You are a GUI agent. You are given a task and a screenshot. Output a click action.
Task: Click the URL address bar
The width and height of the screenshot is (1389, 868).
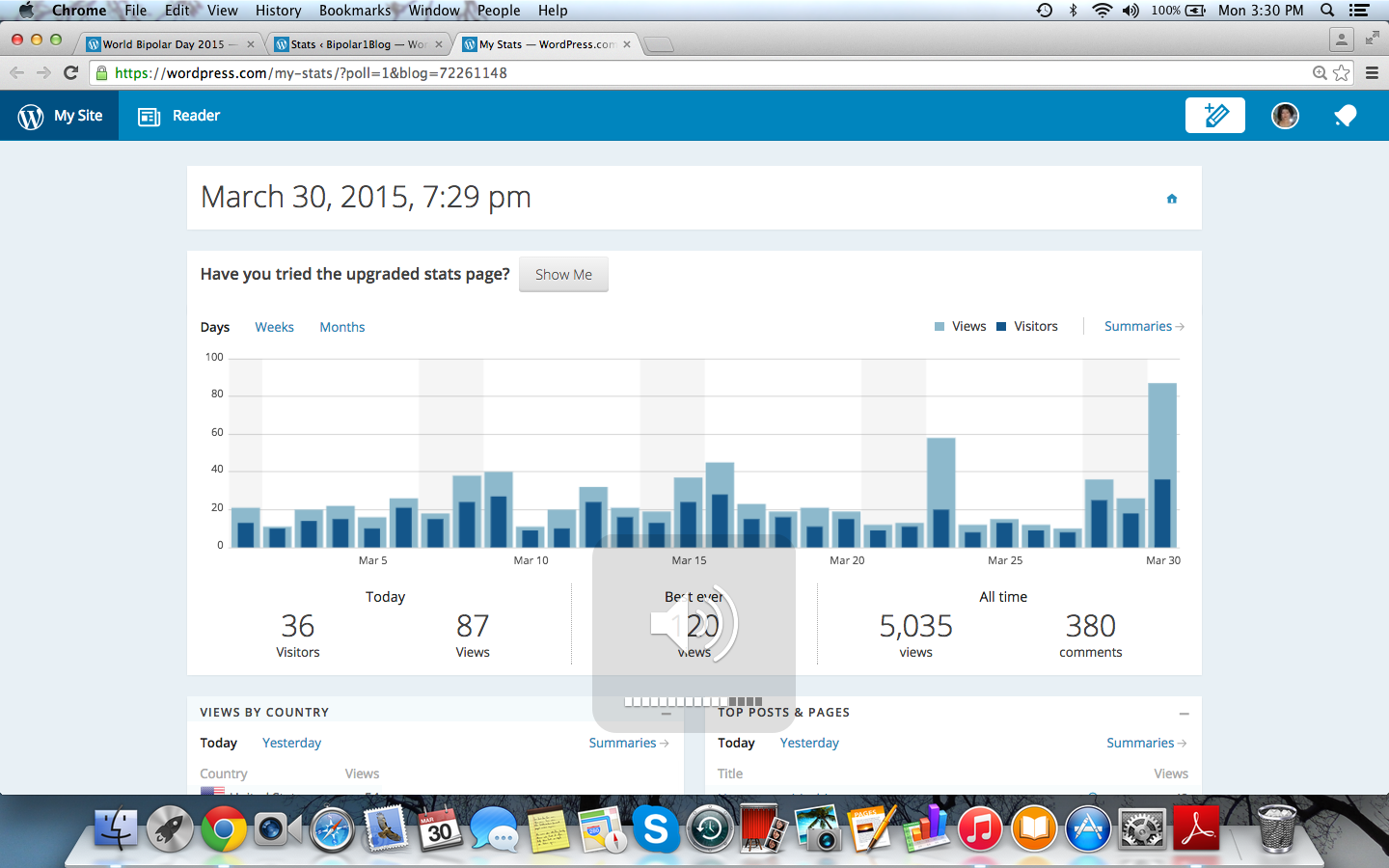click(675, 73)
